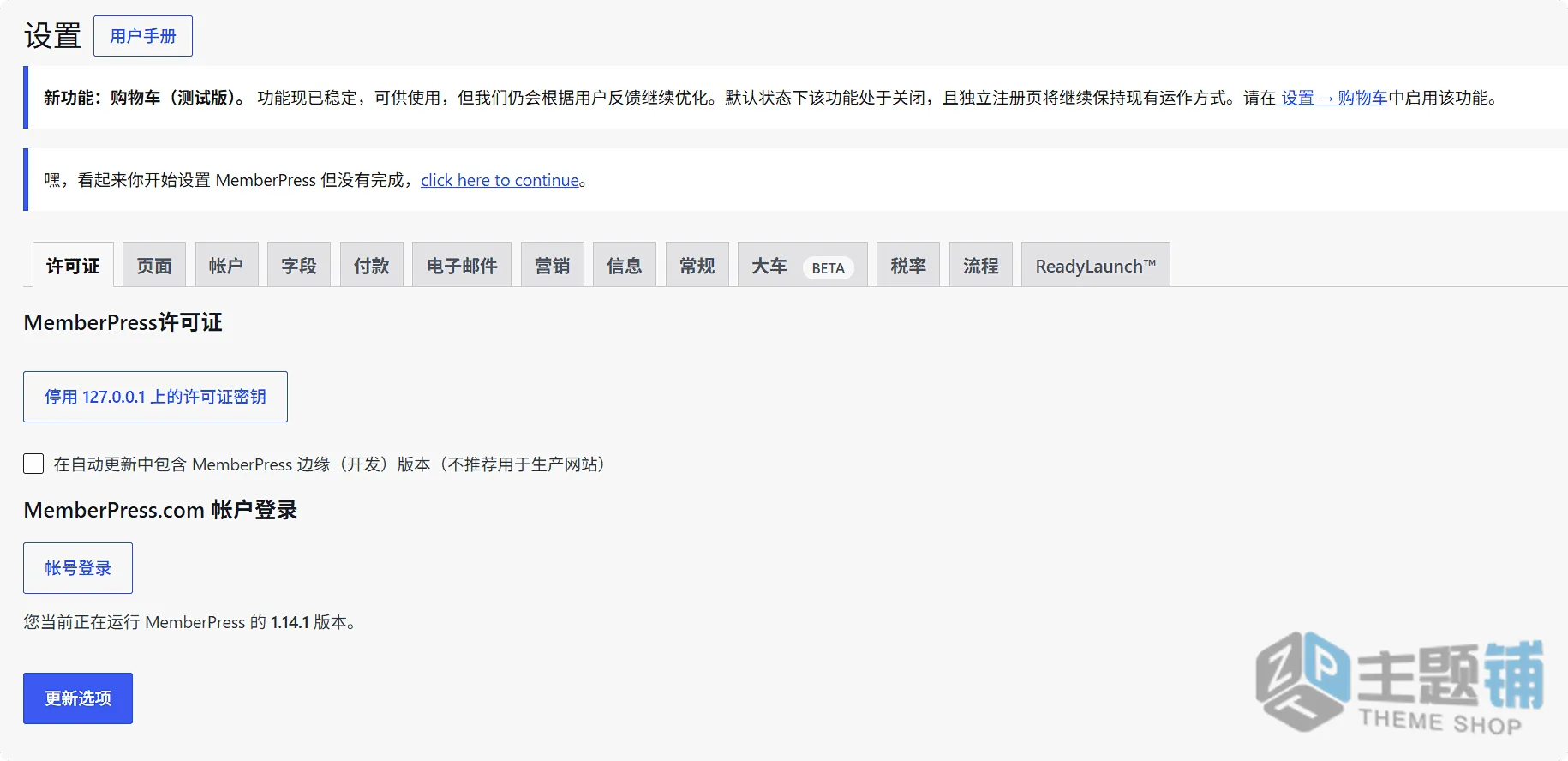1568x761 pixels.
Task: Click the 'click here to continue' link
Action: pos(500,180)
